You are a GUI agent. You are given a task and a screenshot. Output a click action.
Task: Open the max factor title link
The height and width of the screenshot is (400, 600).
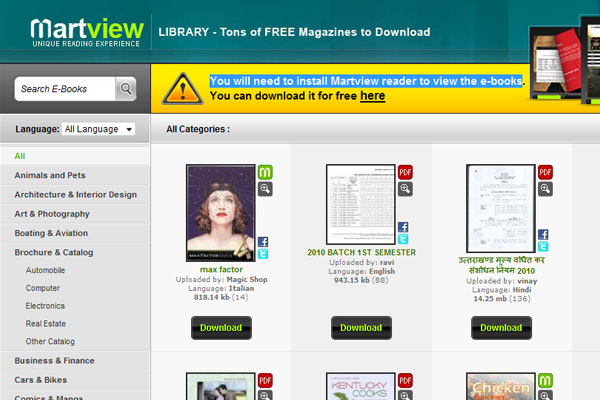[x=221, y=269]
